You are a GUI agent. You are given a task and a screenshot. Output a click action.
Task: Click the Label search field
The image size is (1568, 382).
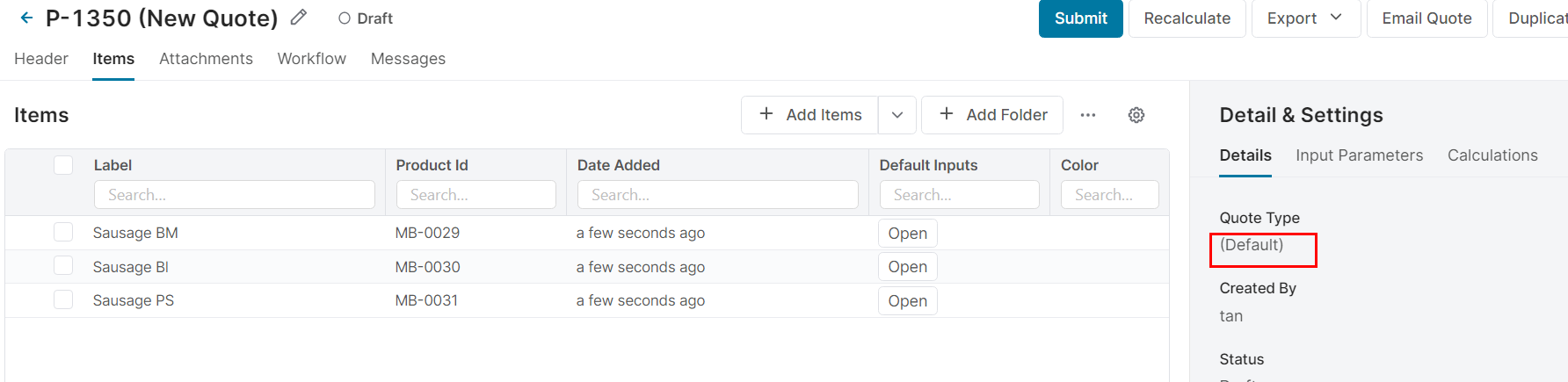pyautogui.click(x=234, y=195)
